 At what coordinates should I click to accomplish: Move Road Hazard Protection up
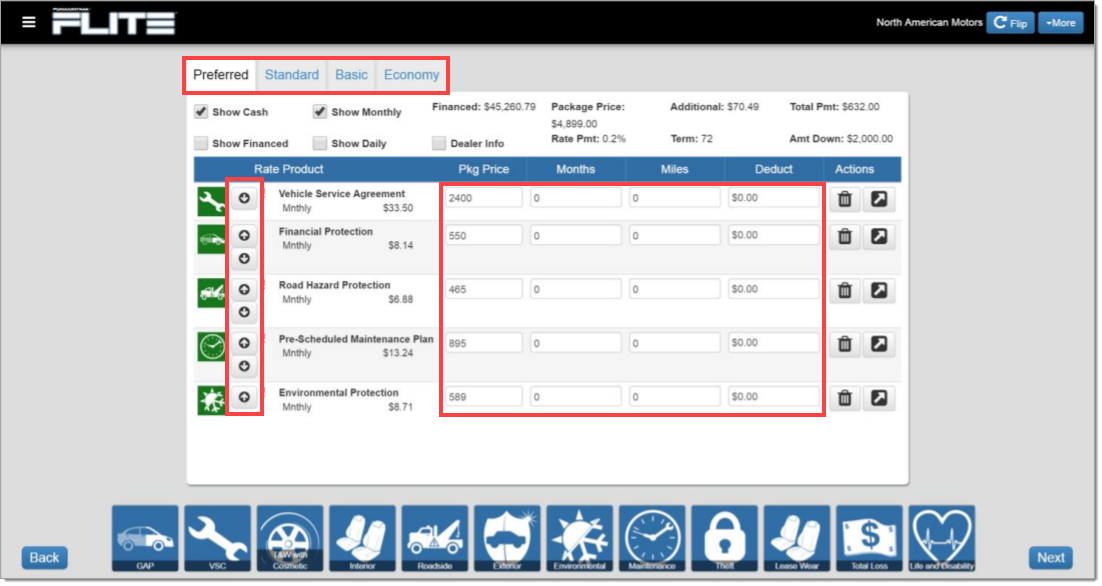click(x=245, y=289)
